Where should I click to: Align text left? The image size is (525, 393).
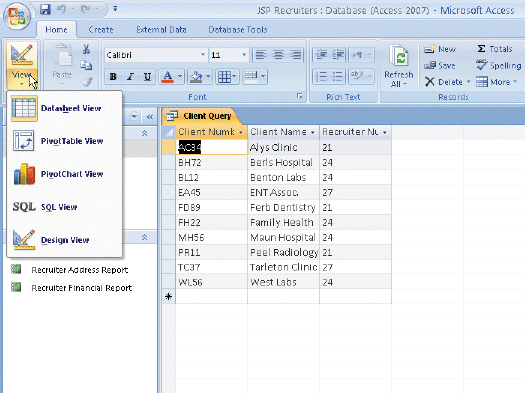pos(261,55)
